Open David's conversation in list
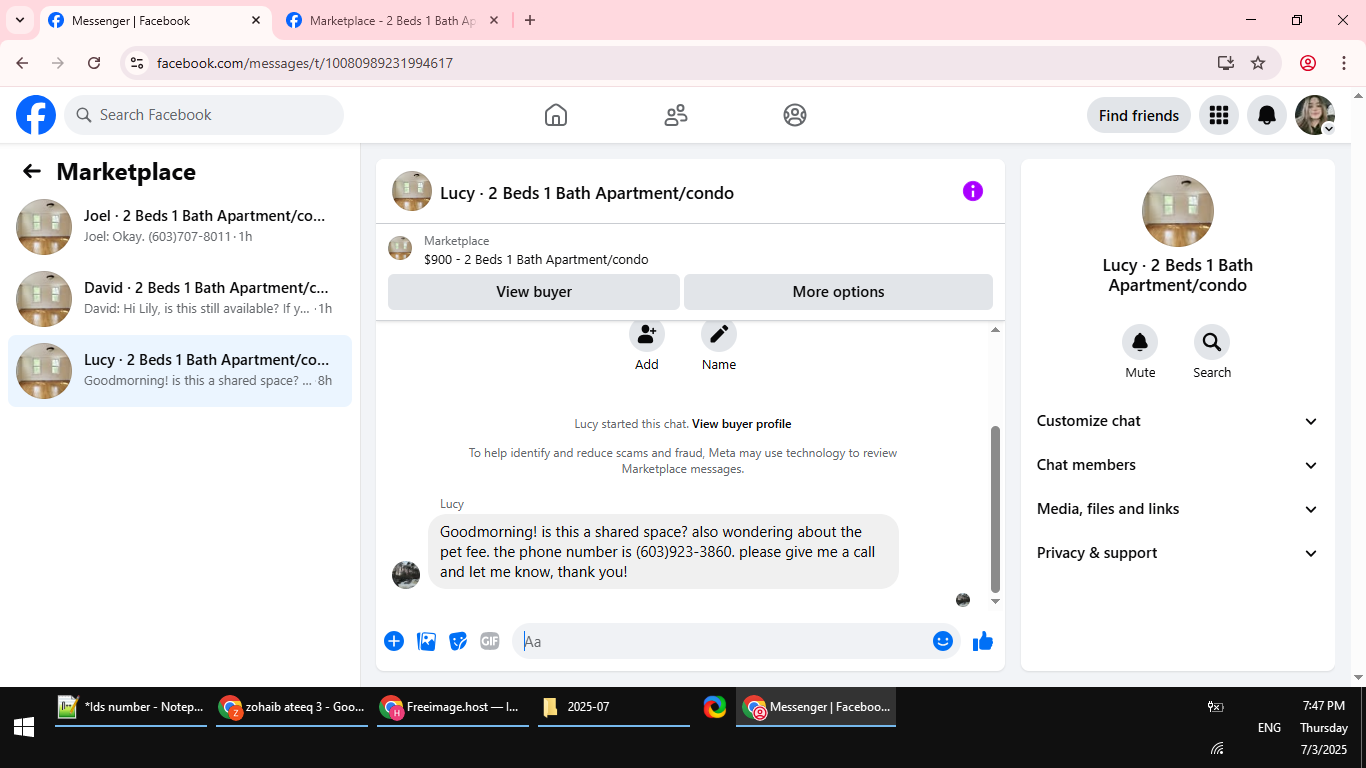The width and height of the screenshot is (1366, 768). [x=180, y=299]
